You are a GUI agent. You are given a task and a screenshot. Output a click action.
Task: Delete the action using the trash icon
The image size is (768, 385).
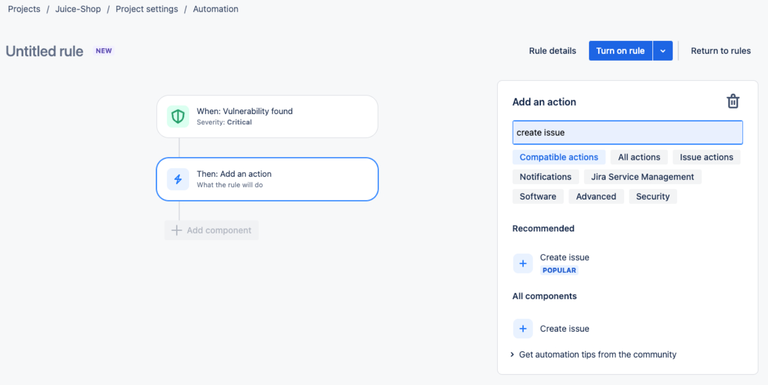pos(733,101)
